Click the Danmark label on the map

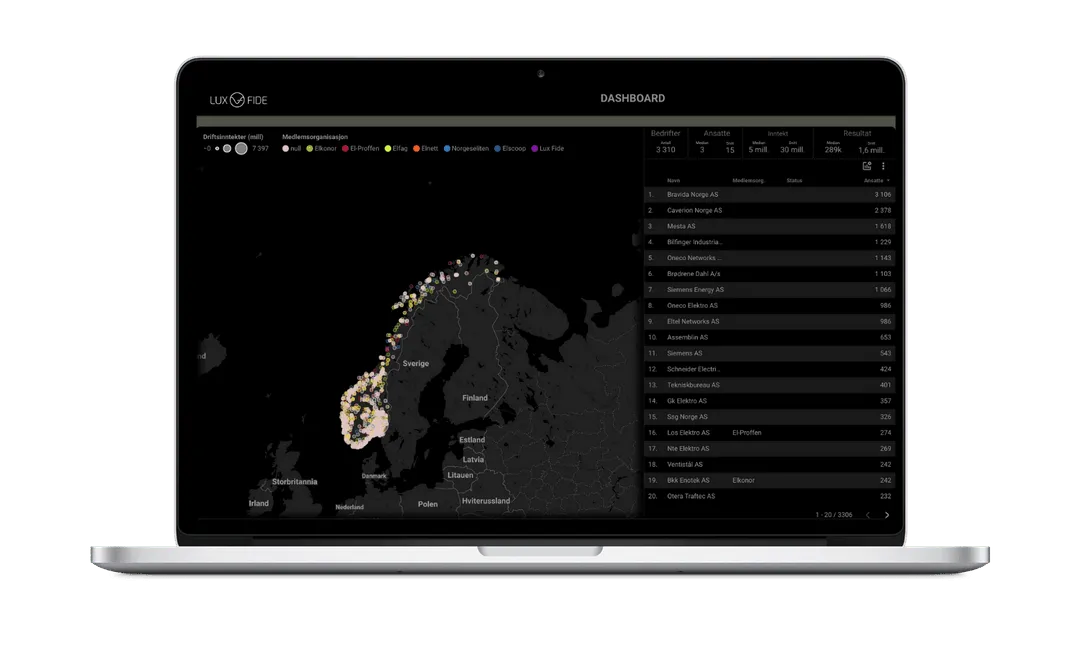pyautogui.click(x=374, y=475)
